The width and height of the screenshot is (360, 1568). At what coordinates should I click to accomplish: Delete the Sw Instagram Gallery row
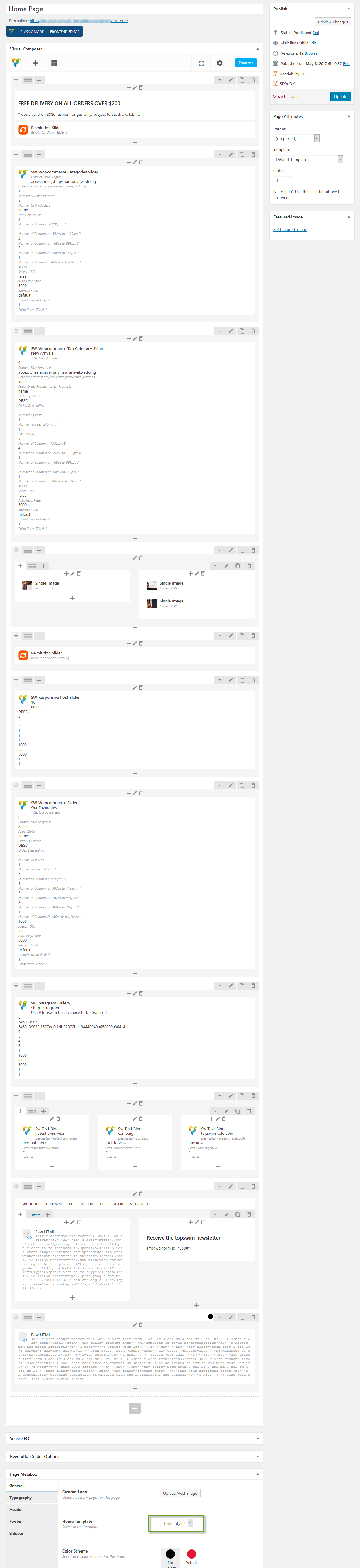253,986
